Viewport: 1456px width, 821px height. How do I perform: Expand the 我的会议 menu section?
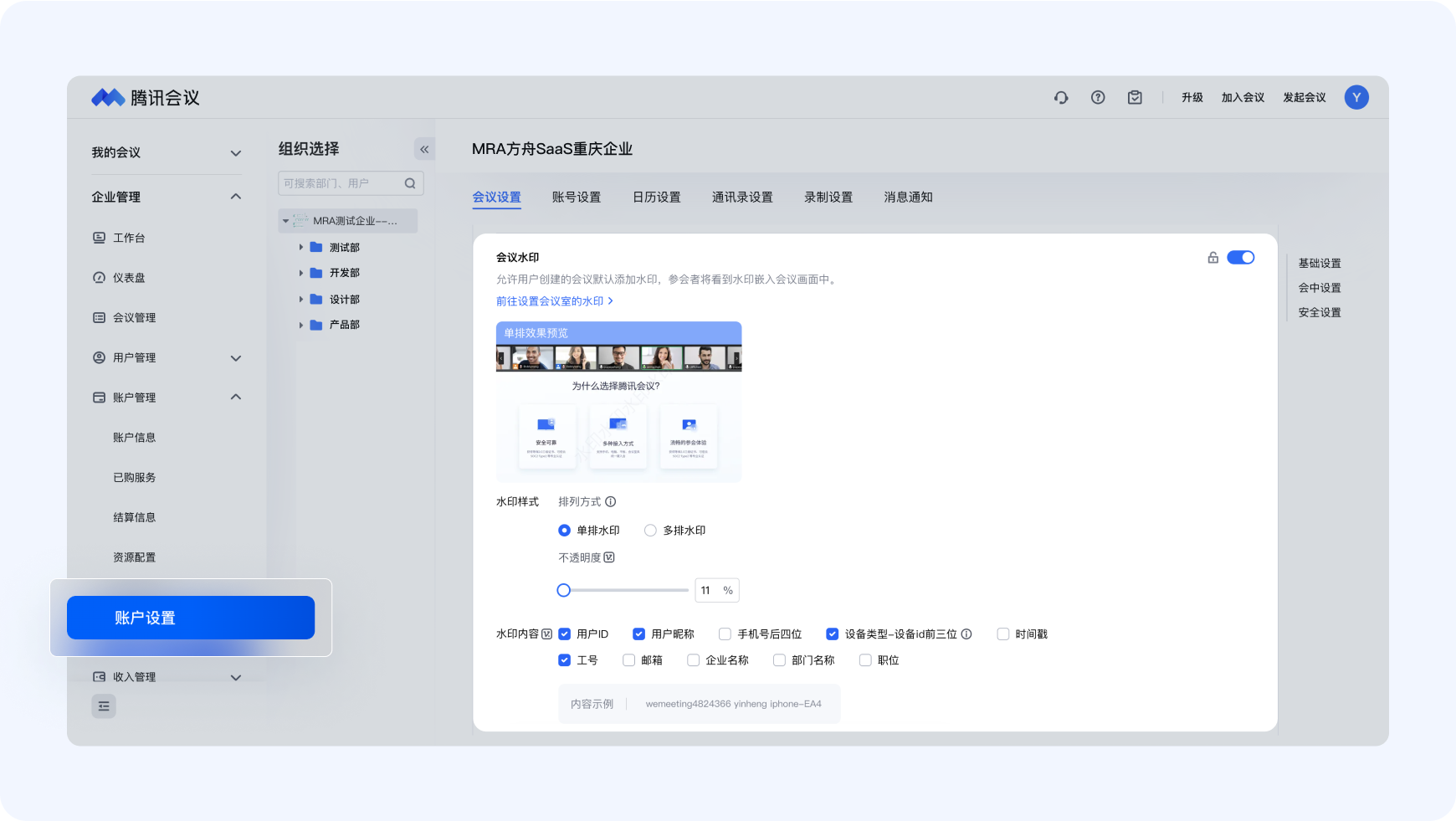[x=236, y=153]
